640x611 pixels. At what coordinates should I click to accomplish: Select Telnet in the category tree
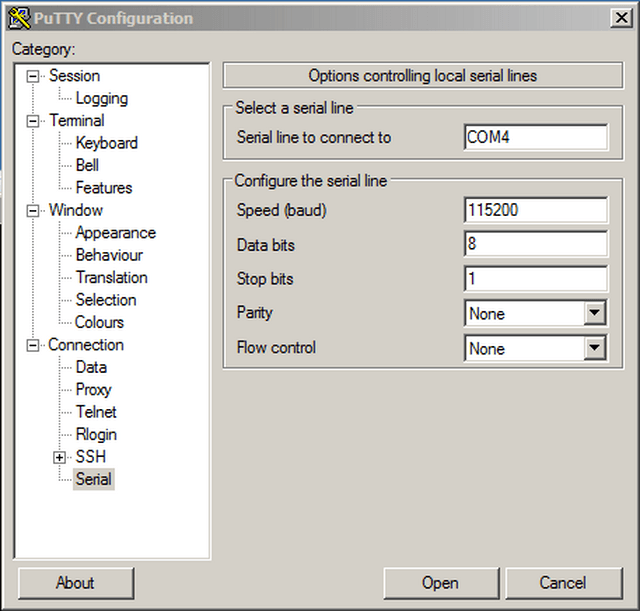point(96,412)
